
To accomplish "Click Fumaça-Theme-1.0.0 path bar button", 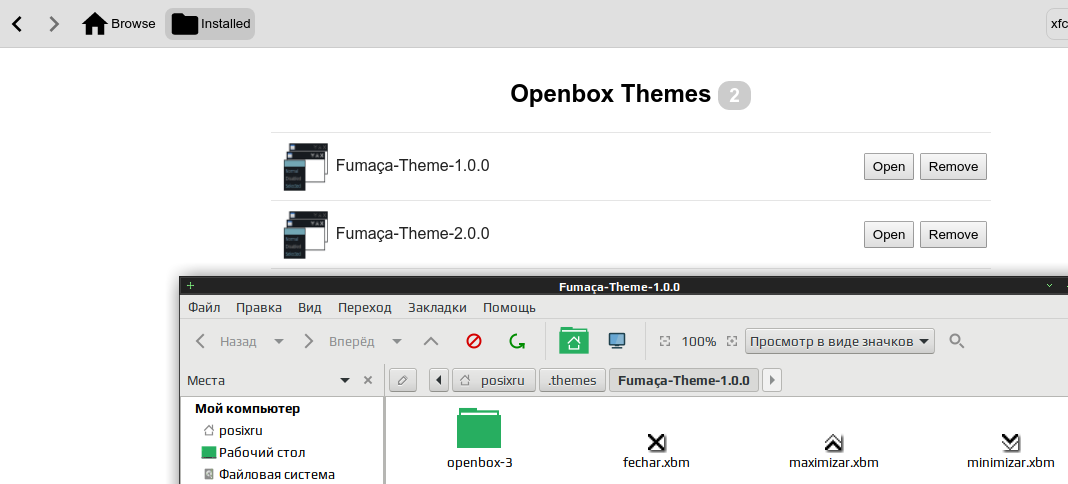I will click(x=684, y=381).
